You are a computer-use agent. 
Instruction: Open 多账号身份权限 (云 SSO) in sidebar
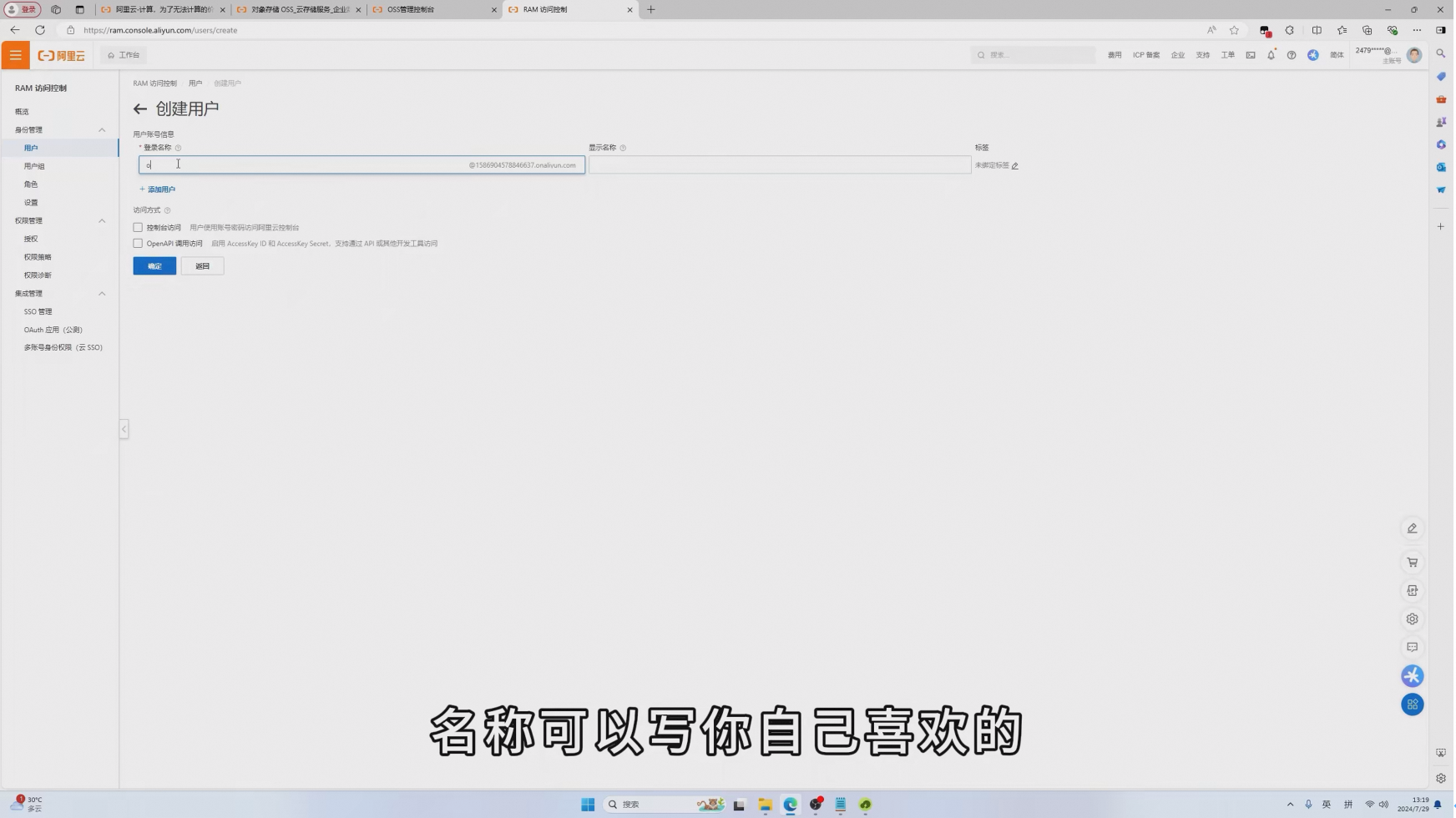click(63, 348)
